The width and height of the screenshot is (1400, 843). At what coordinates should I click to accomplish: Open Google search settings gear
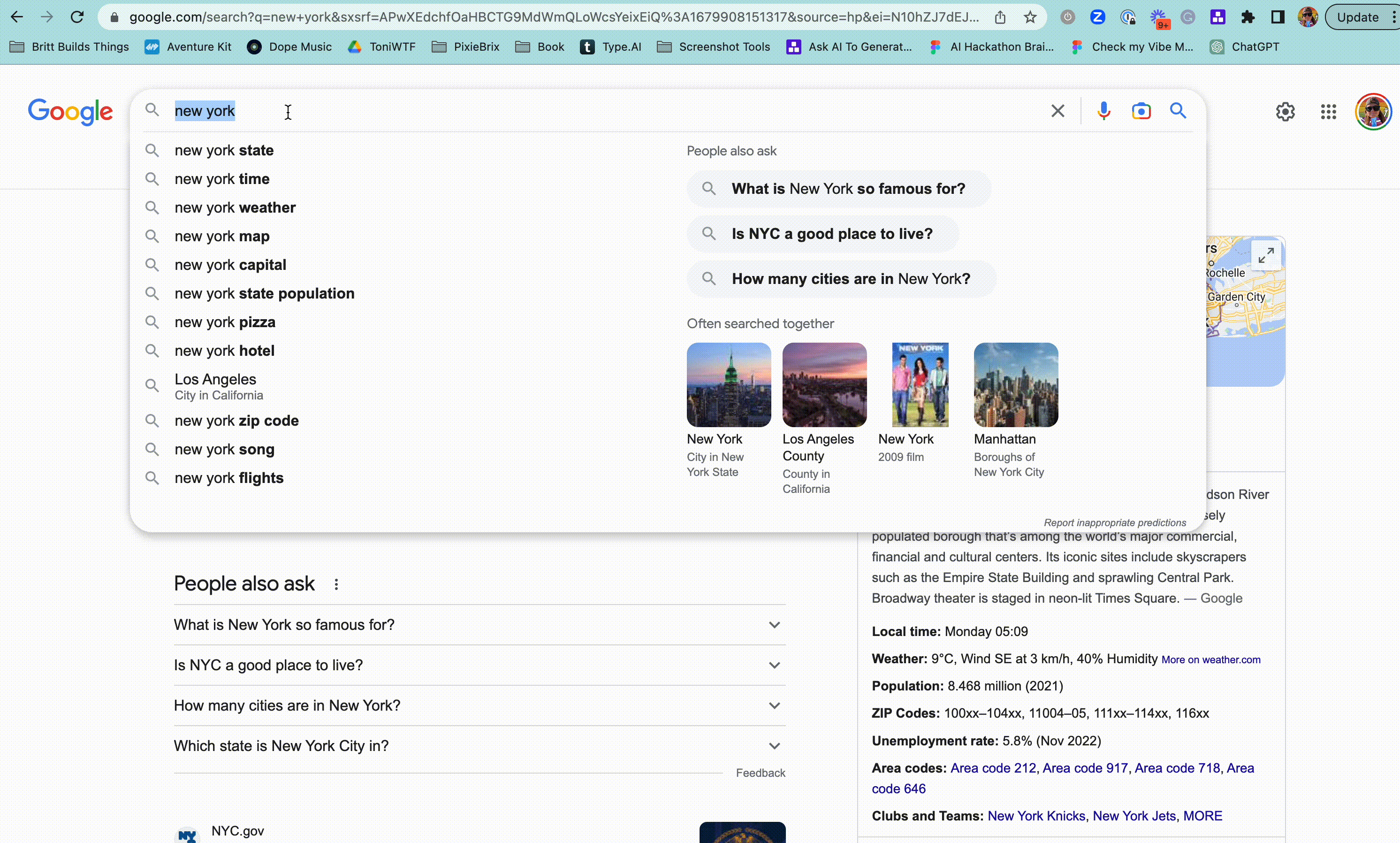1286,111
